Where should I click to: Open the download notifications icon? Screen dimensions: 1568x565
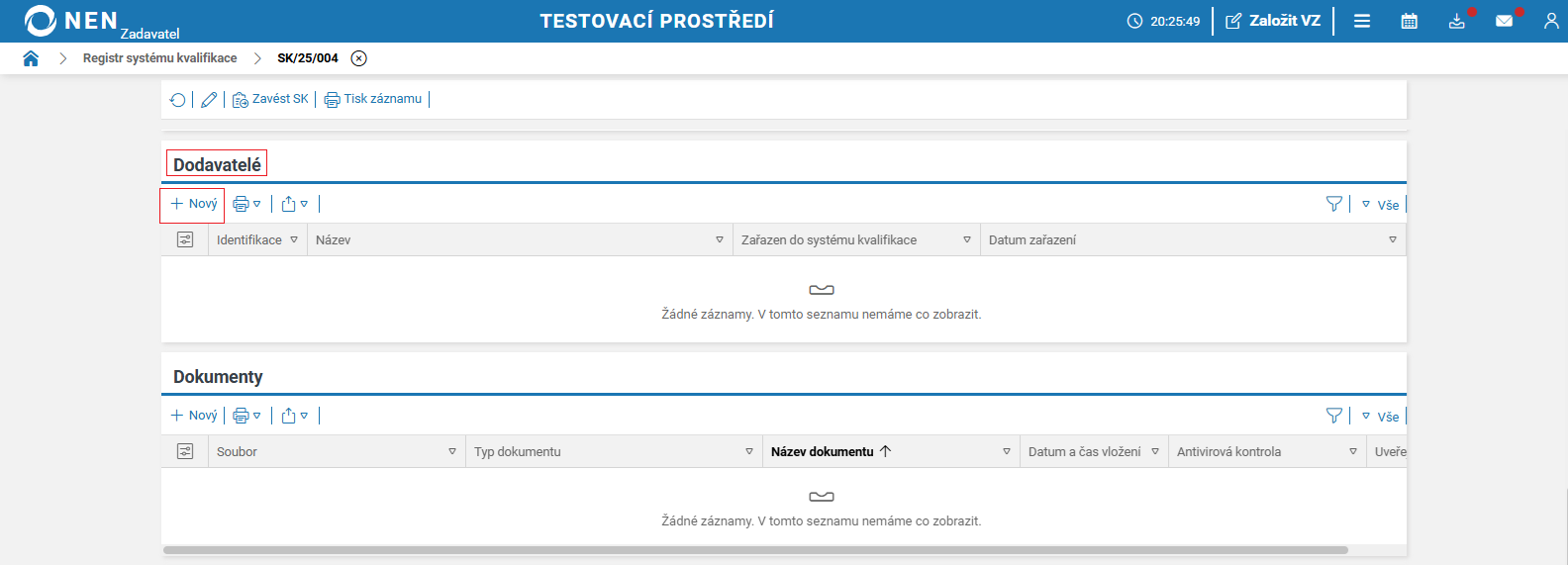tap(1456, 21)
